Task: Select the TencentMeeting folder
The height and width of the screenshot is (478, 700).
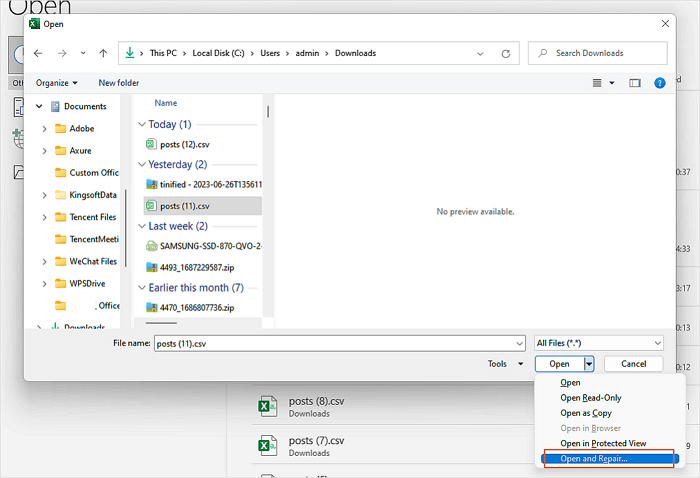Action: [87, 239]
